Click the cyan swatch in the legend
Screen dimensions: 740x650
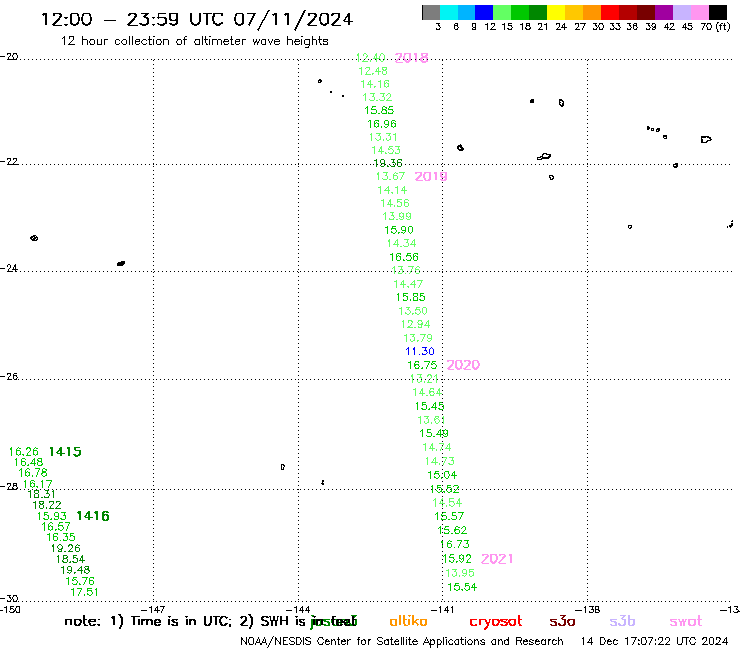point(449,12)
